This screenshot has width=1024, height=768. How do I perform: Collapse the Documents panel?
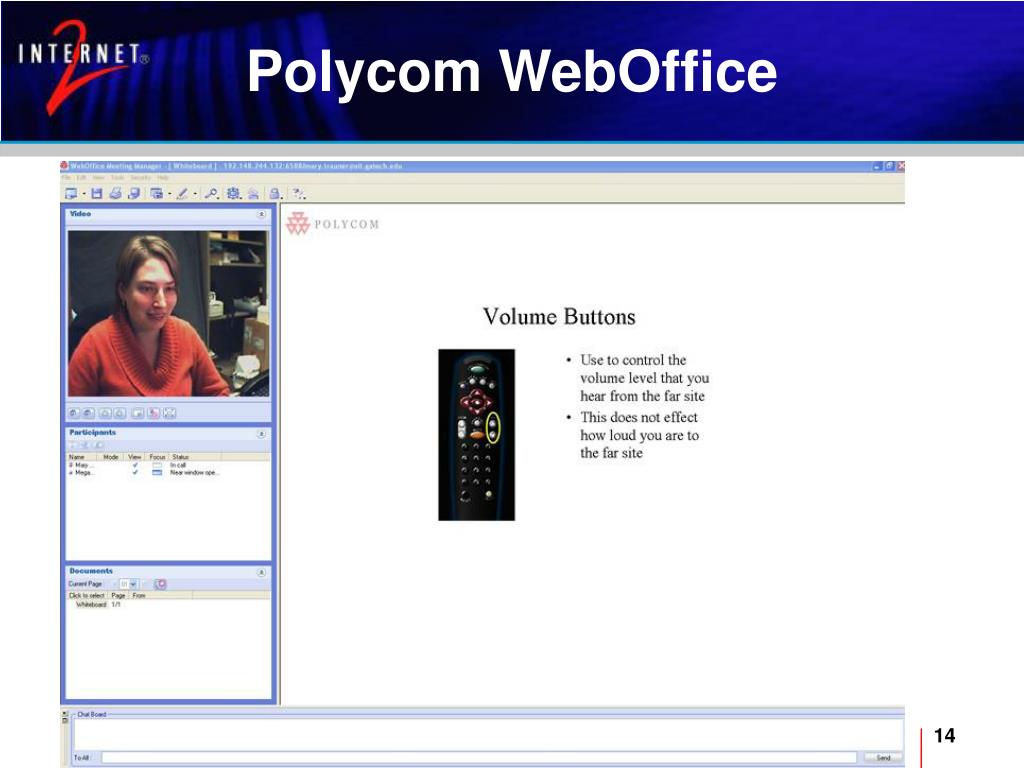point(261,572)
